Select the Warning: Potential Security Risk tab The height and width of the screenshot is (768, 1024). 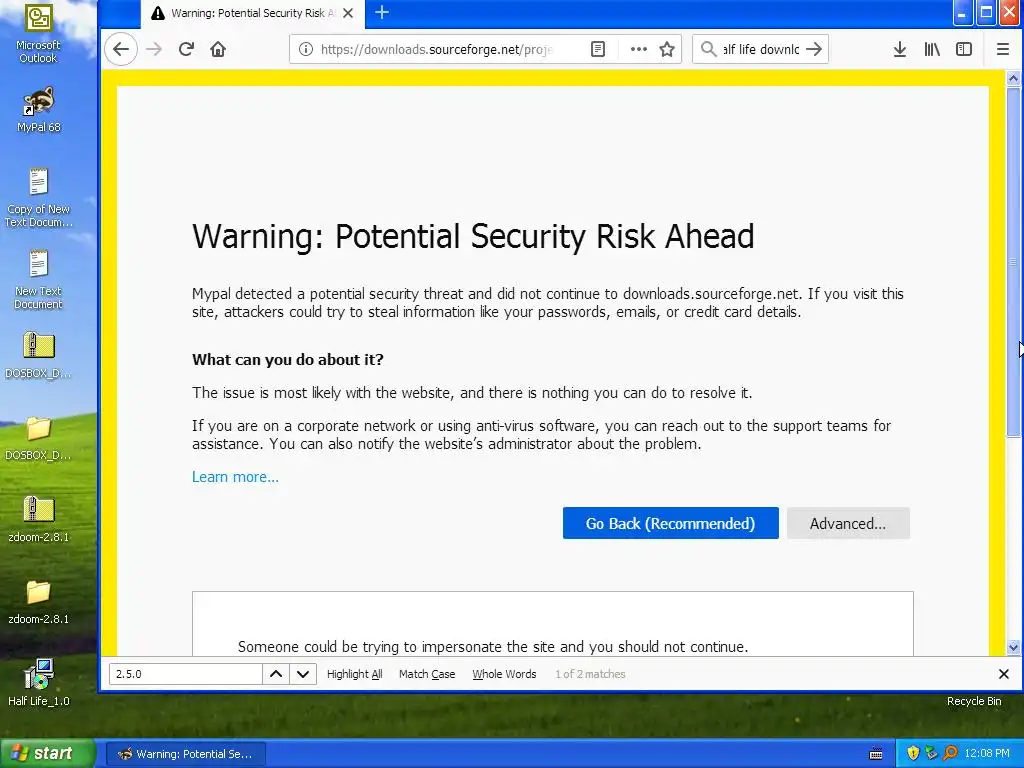tap(252, 13)
